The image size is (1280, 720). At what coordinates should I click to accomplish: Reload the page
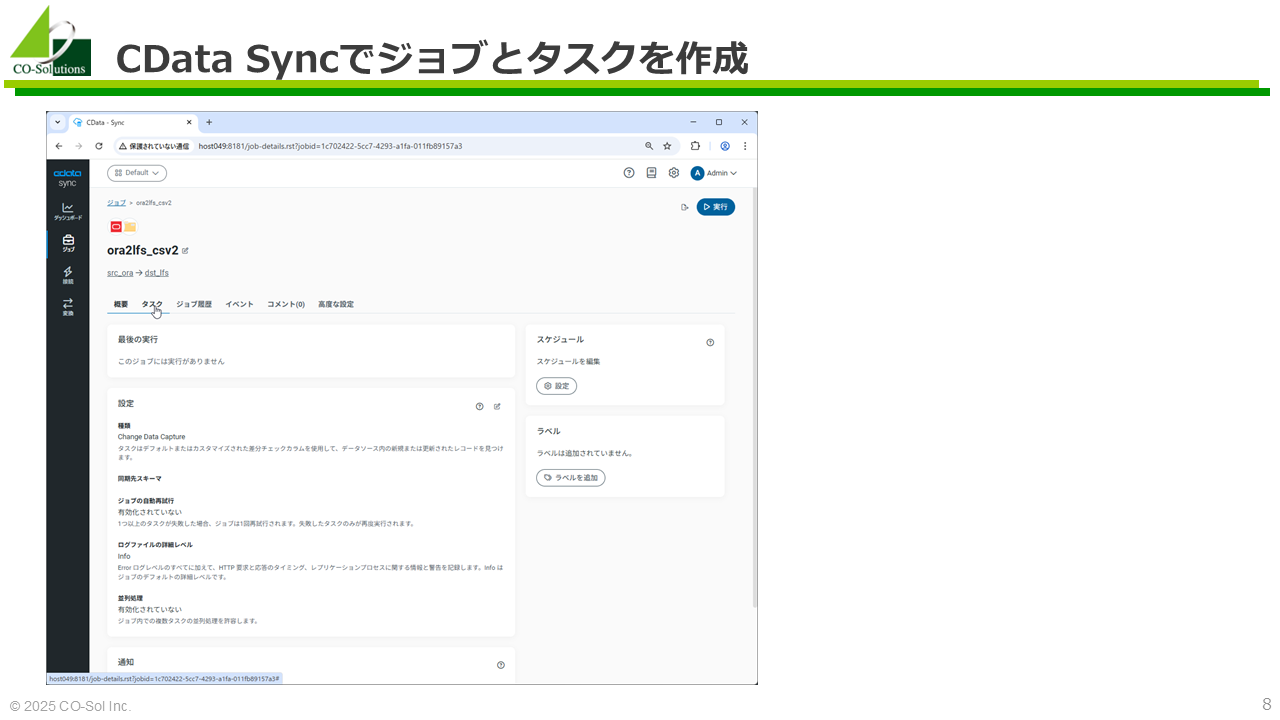coord(98,146)
